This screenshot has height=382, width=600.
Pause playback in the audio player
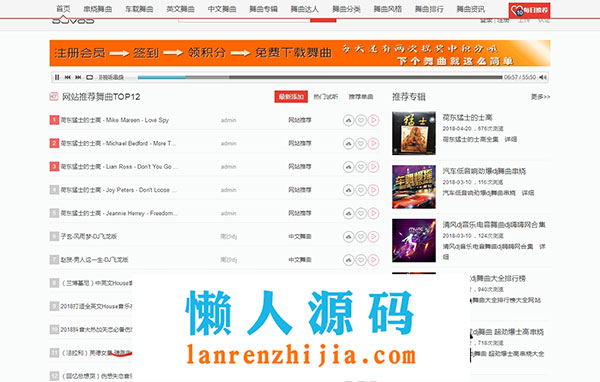coord(57,77)
